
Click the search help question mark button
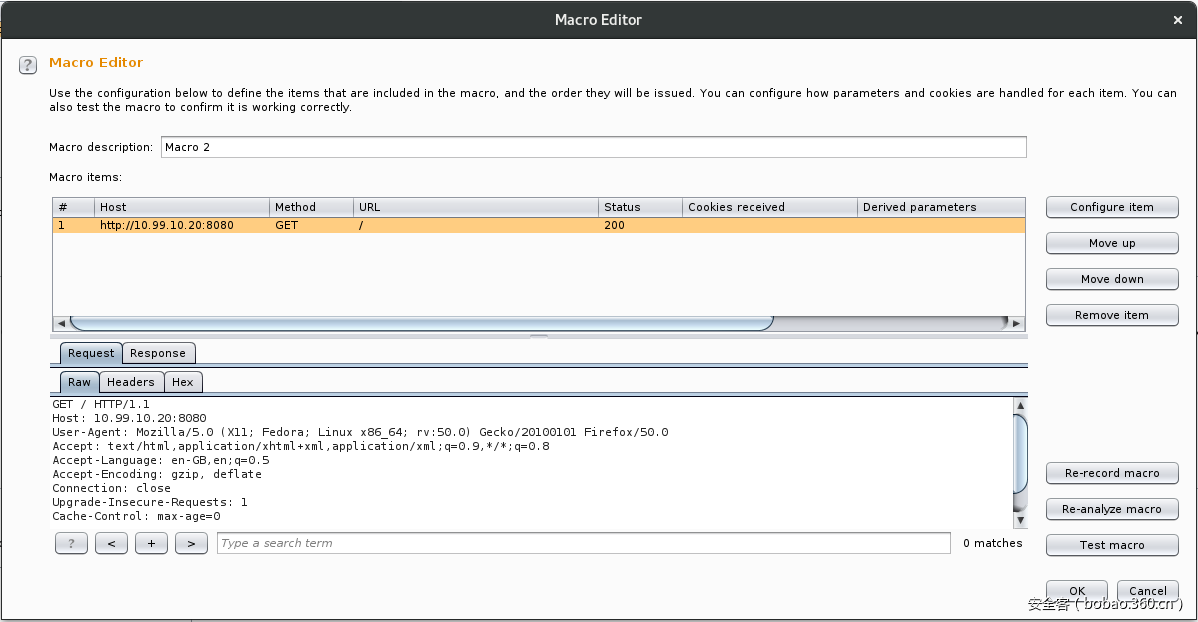(x=71, y=543)
